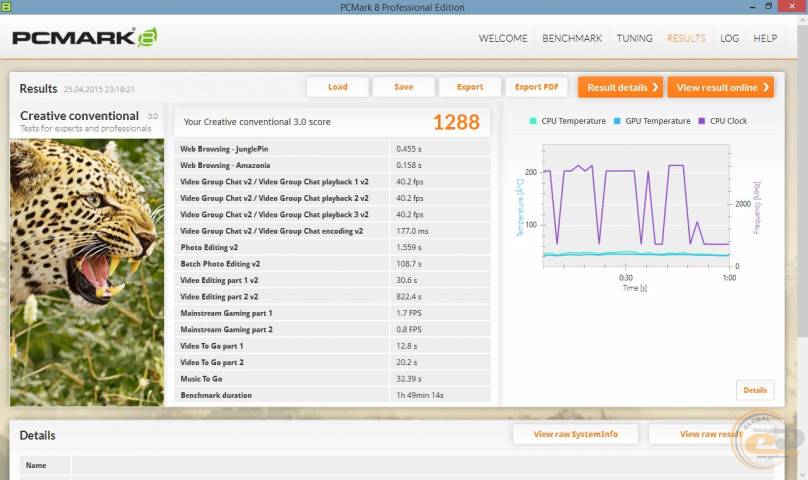Click the app icon in title bar
This screenshot has height=480, width=808.
6,7
